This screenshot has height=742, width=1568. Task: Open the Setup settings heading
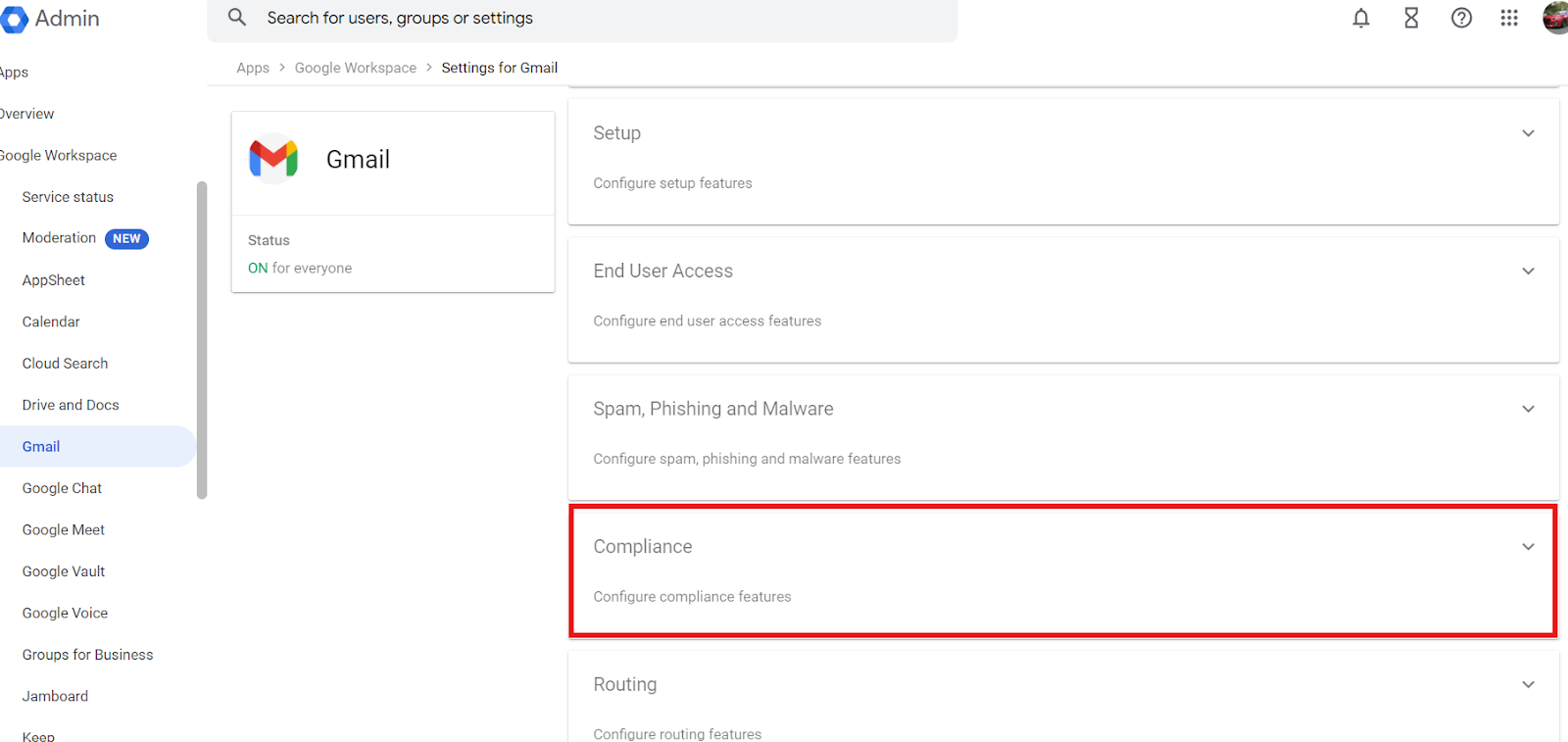[616, 133]
